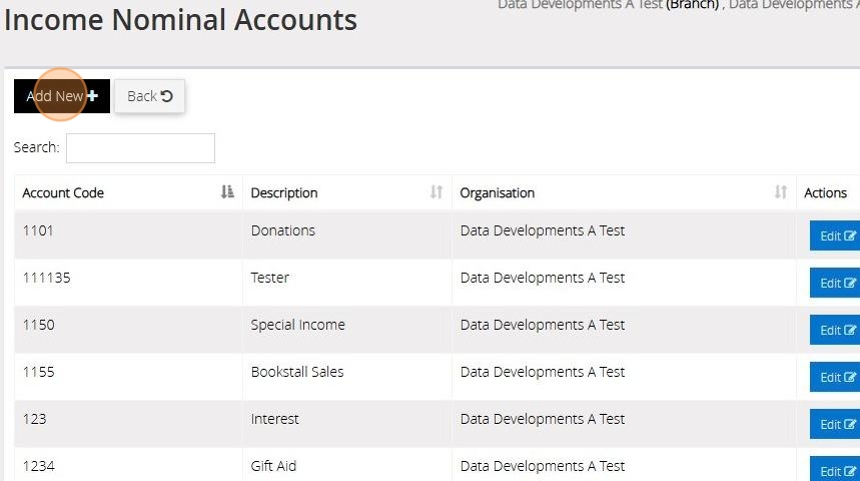Click the Description column header
Screen dimensions: 860x481
tap(284, 193)
